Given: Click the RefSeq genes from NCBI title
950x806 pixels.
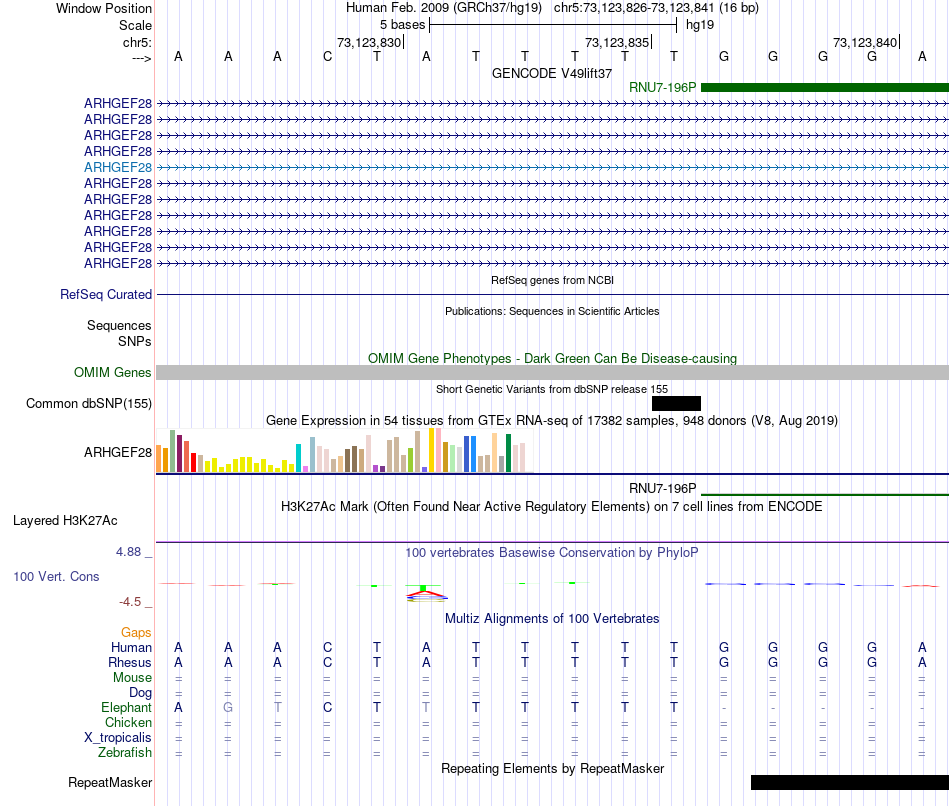Looking at the screenshot, I should click(552, 280).
